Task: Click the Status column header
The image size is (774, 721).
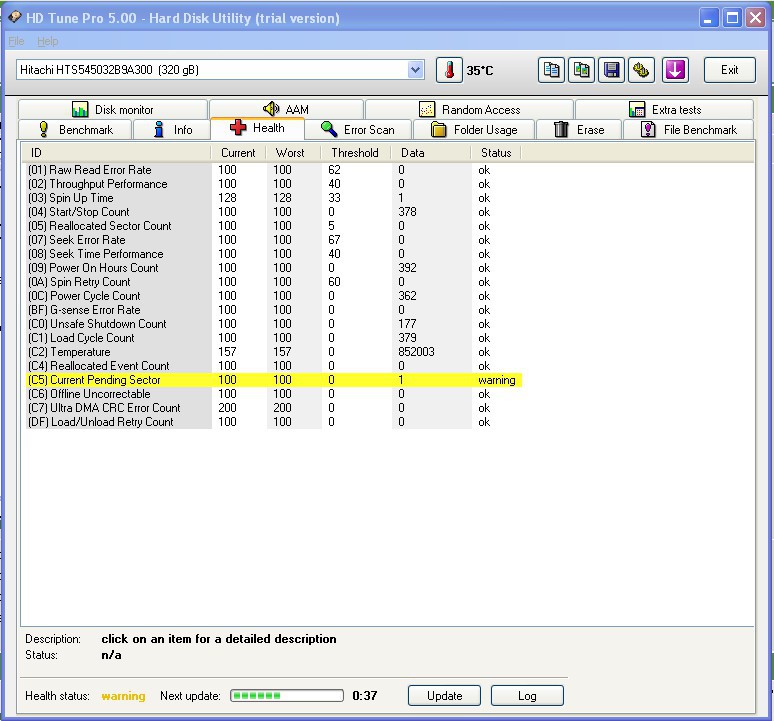Action: [496, 152]
